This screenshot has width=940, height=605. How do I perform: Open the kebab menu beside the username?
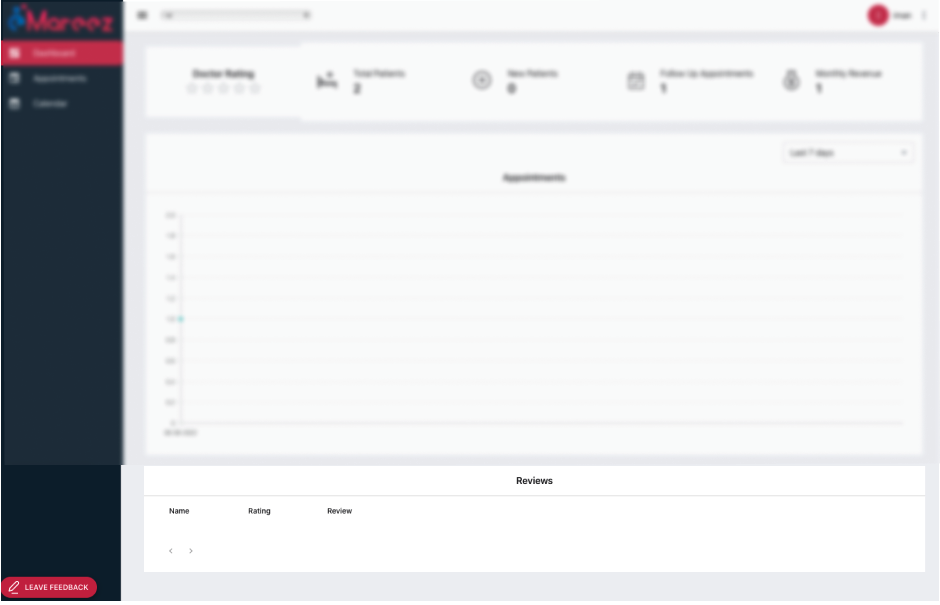tap(924, 15)
